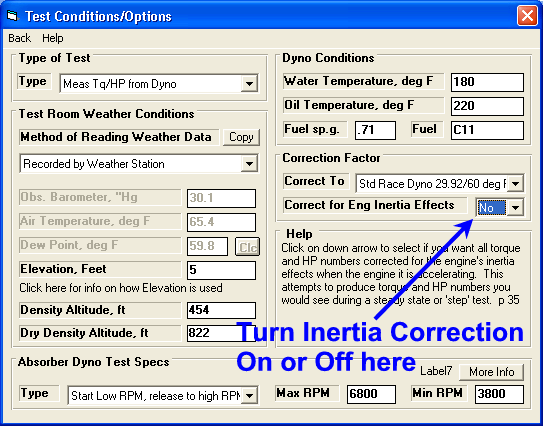Open the Back menu

coord(20,38)
